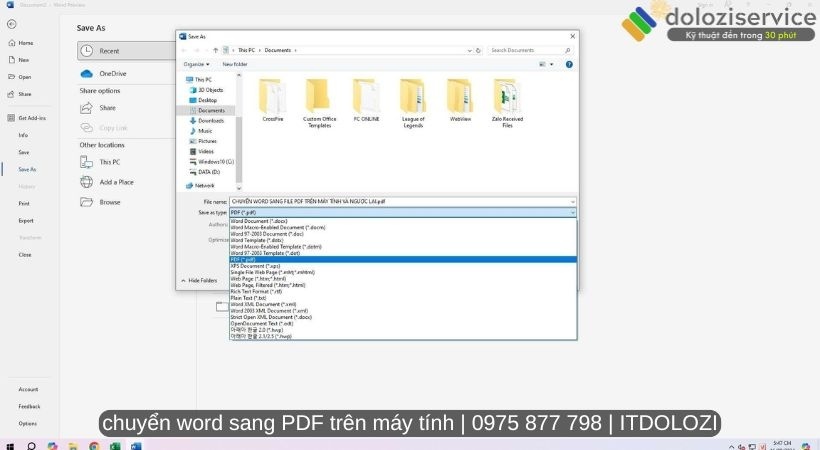Select This PC in the navigation tree

click(x=199, y=80)
